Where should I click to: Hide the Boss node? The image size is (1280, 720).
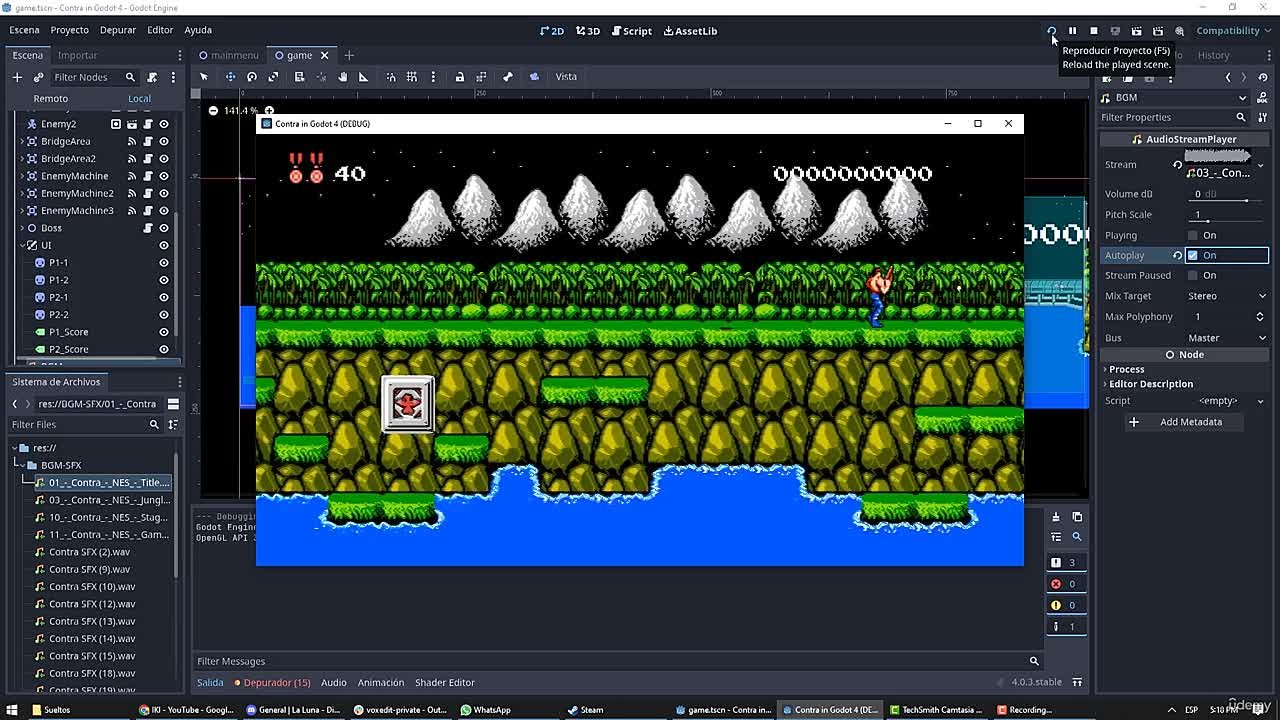point(164,228)
